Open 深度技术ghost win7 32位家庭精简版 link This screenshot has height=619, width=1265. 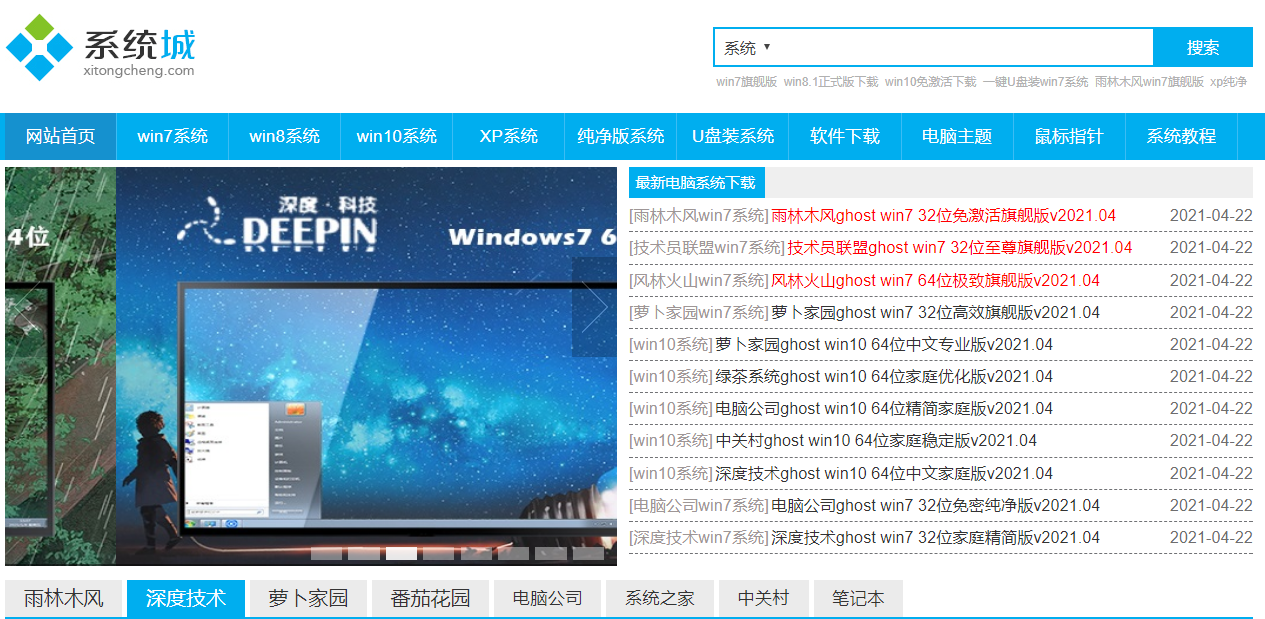pos(935,537)
